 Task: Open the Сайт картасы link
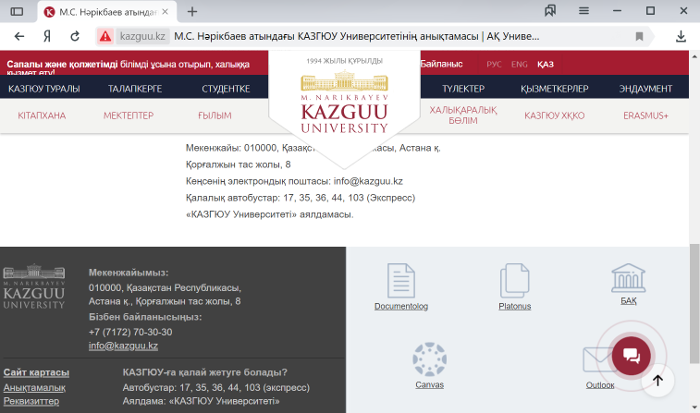(x=36, y=372)
